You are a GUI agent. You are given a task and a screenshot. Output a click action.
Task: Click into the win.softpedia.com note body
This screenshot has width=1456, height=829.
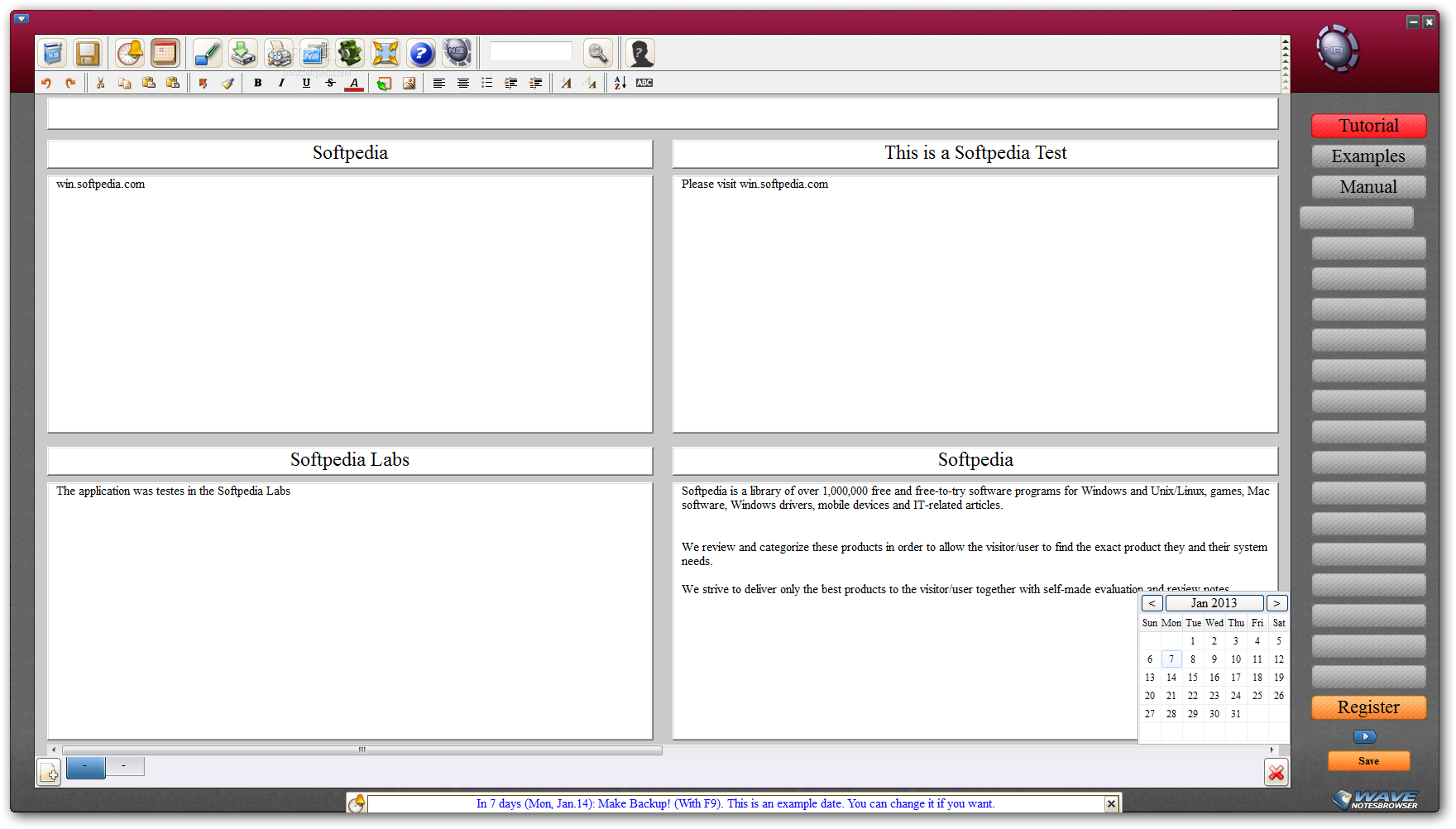click(350, 304)
